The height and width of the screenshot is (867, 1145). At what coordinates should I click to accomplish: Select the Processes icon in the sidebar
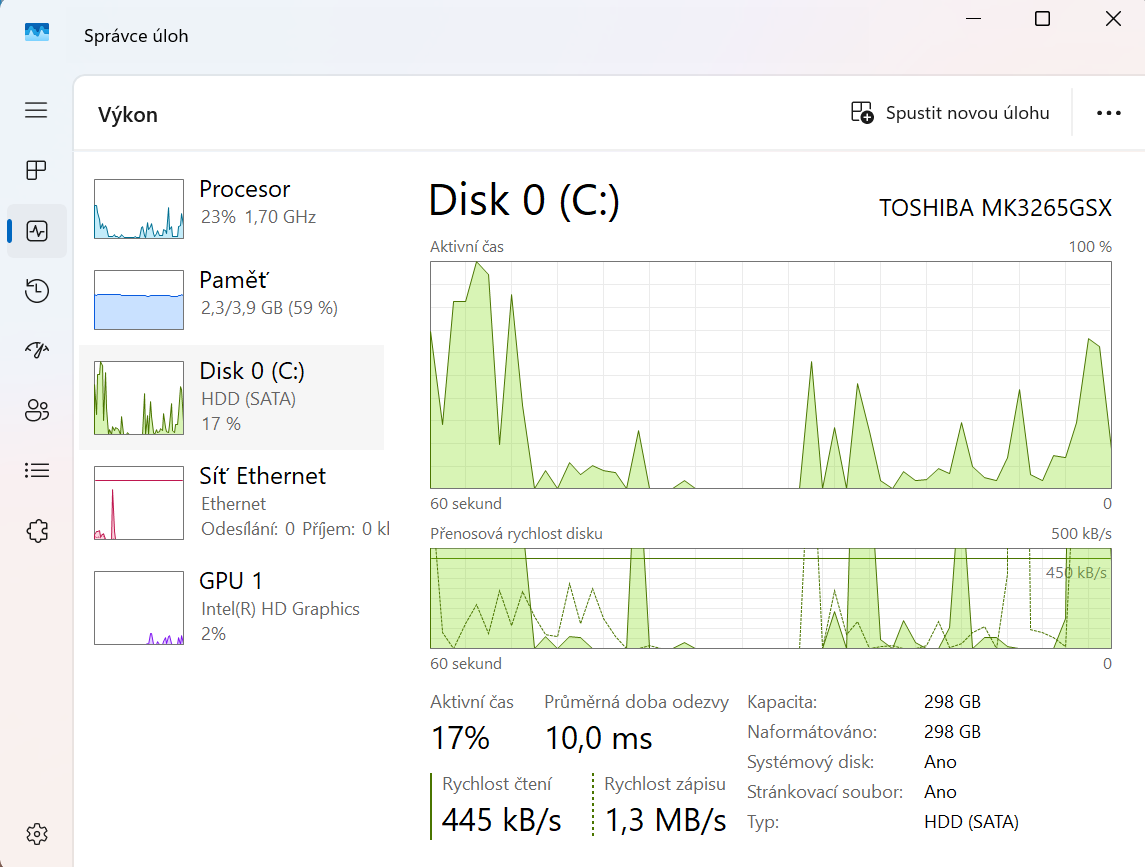36,170
